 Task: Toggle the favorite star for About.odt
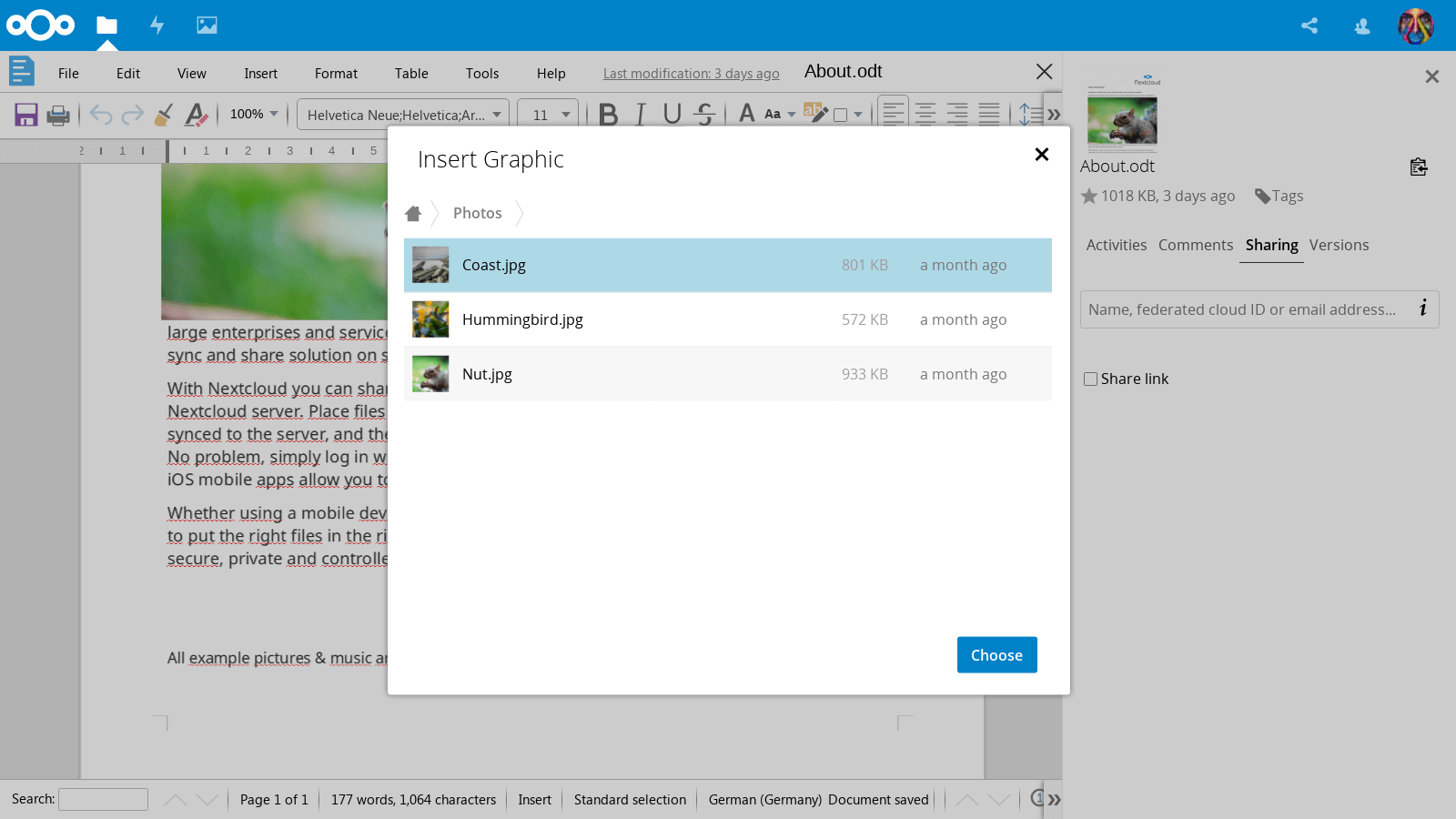(1089, 196)
